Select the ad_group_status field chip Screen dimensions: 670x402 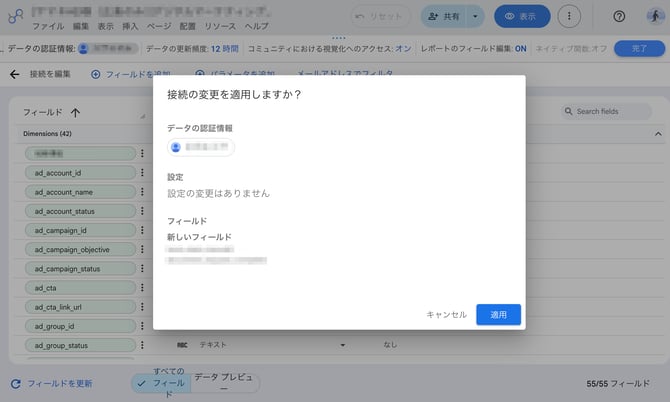[x=80, y=345]
